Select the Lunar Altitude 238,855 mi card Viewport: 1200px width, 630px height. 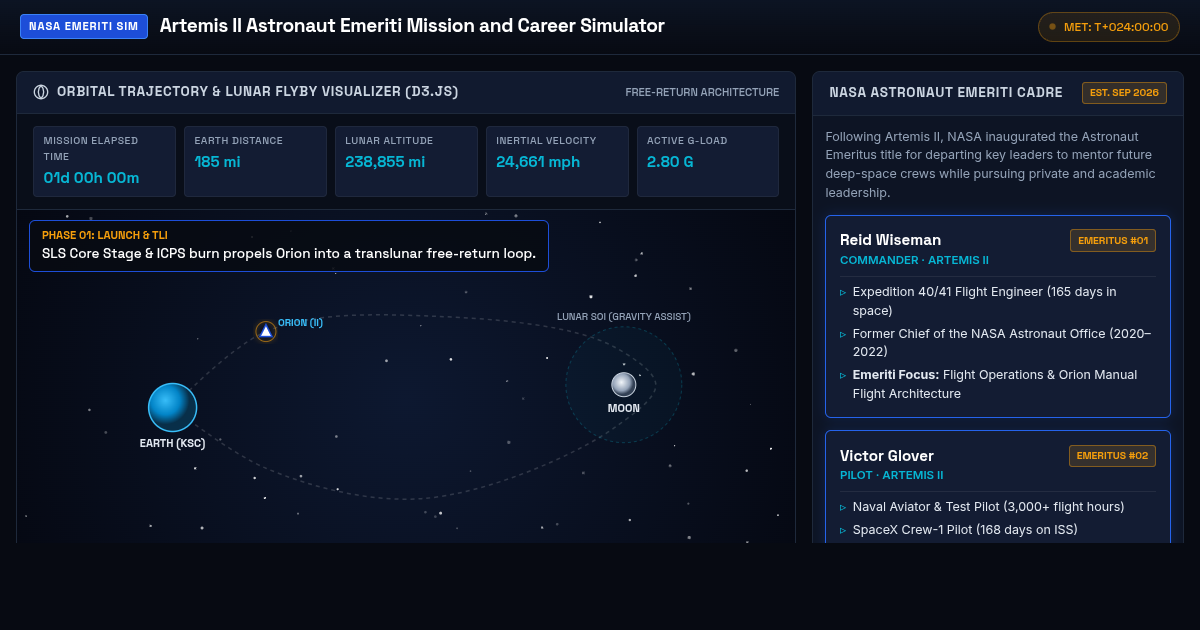click(x=406, y=161)
